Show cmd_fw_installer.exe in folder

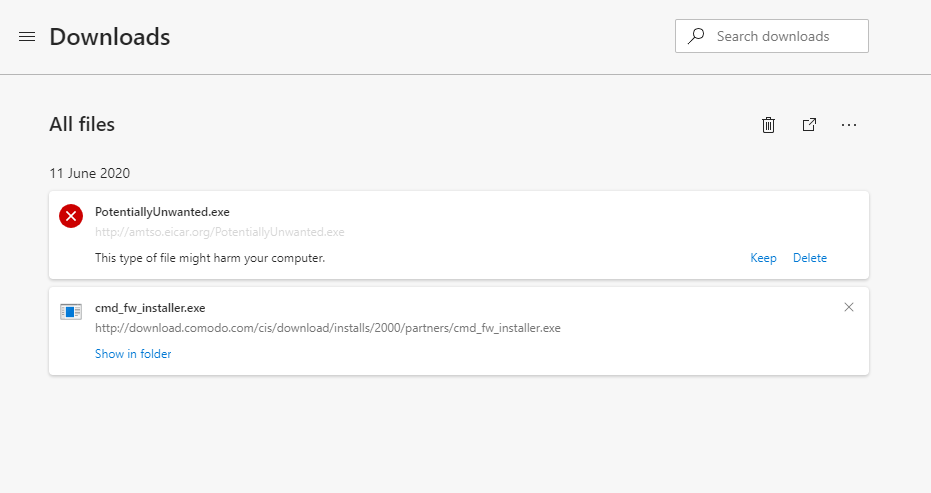pyautogui.click(x=133, y=354)
